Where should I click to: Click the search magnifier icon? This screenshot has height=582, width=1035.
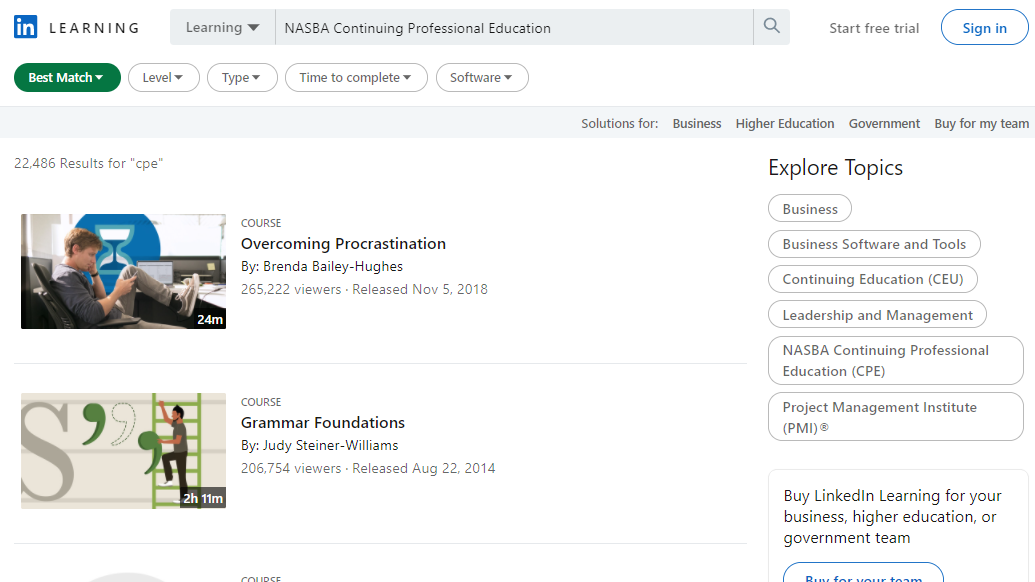click(771, 26)
